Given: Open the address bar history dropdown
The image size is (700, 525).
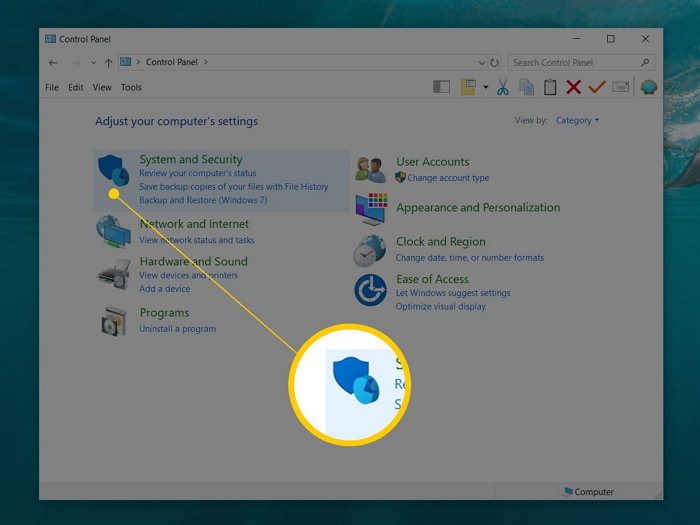Looking at the screenshot, I should pos(481,62).
